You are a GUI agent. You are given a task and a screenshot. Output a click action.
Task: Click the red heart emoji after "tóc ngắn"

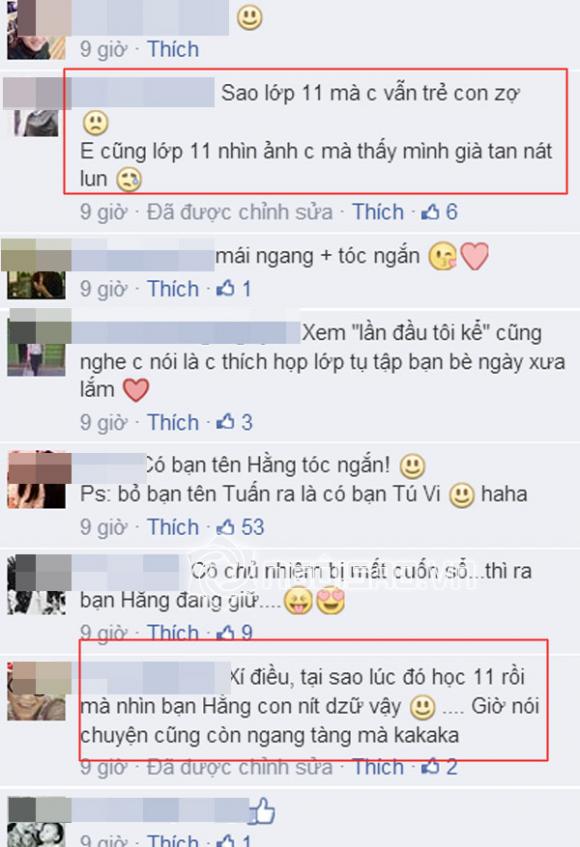point(475,256)
